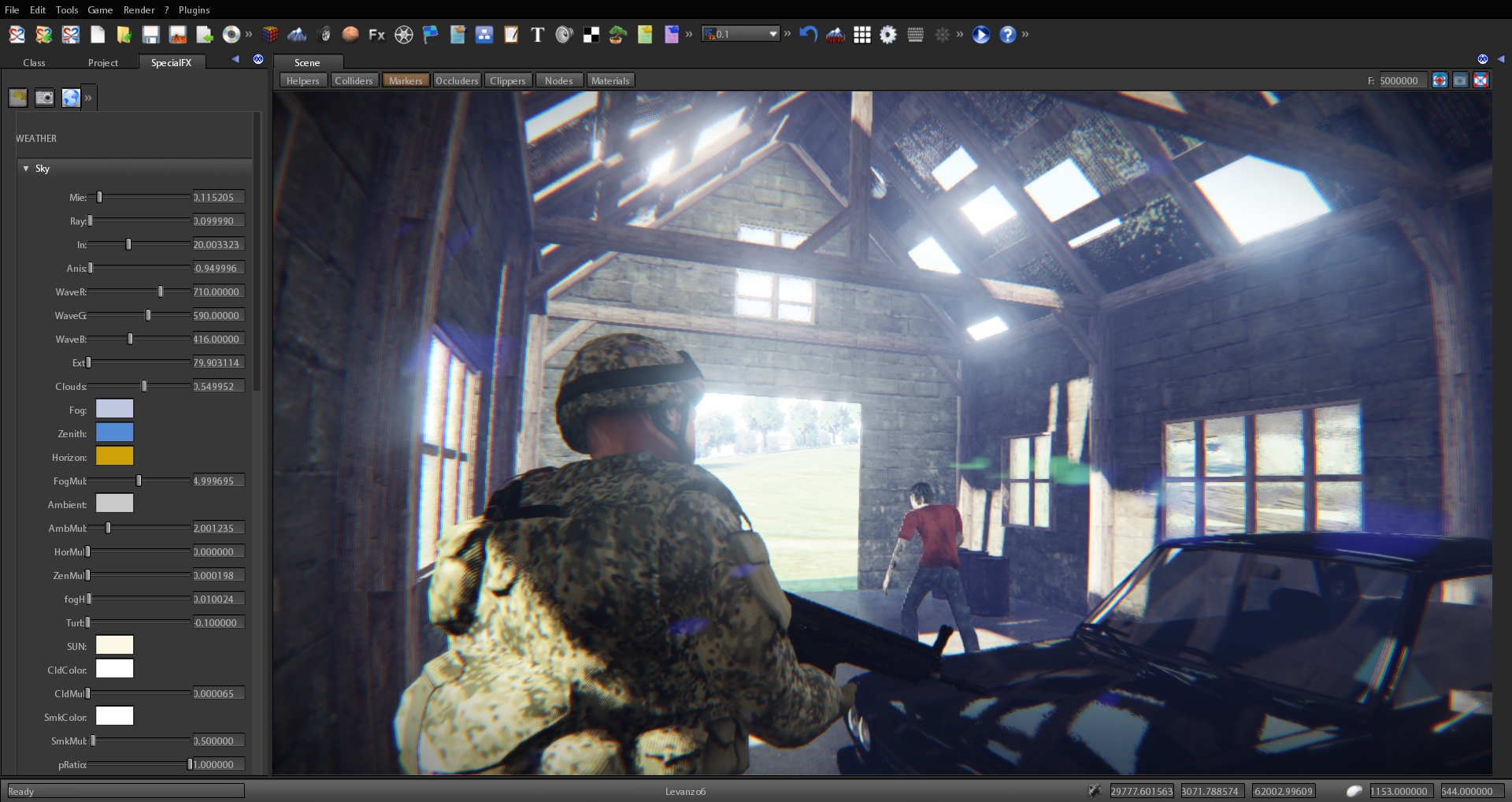The height and width of the screenshot is (802, 1512).
Task: Toggle the Occluders display mode
Action: (457, 80)
